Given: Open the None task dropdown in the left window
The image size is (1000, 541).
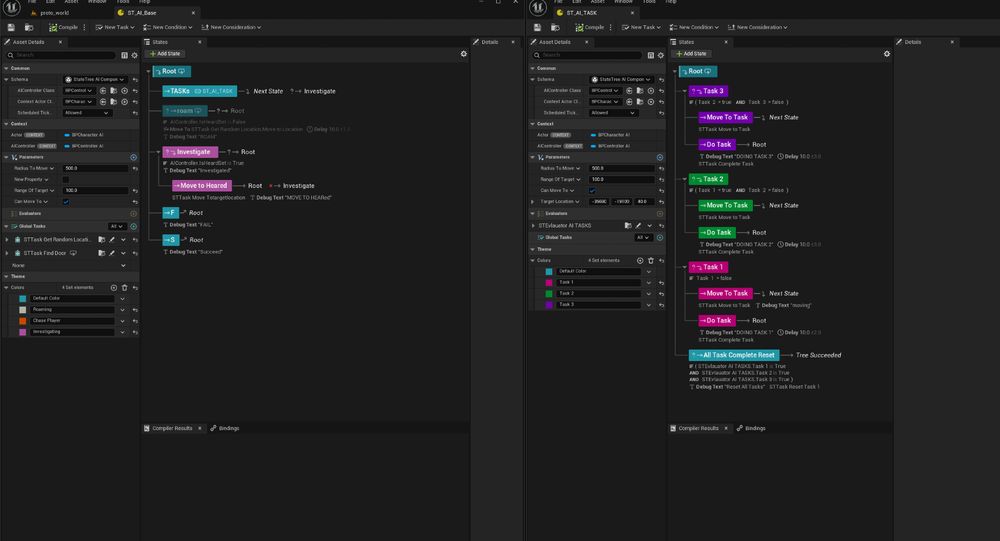Looking at the screenshot, I should 68,265.
